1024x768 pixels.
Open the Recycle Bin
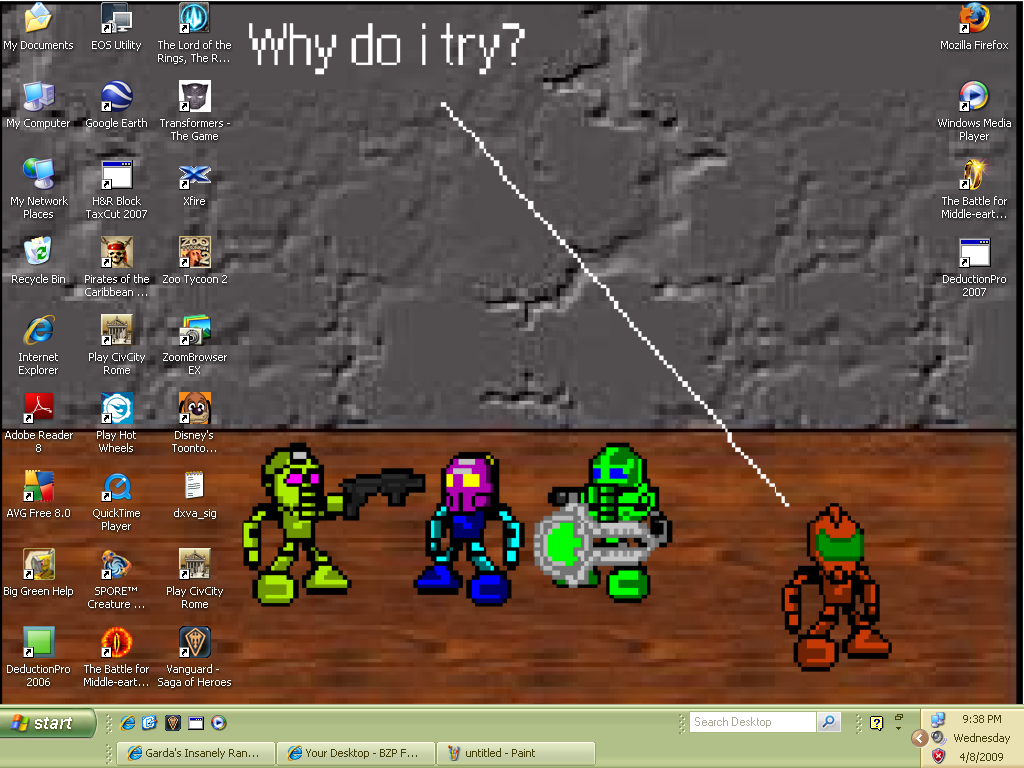tap(38, 251)
